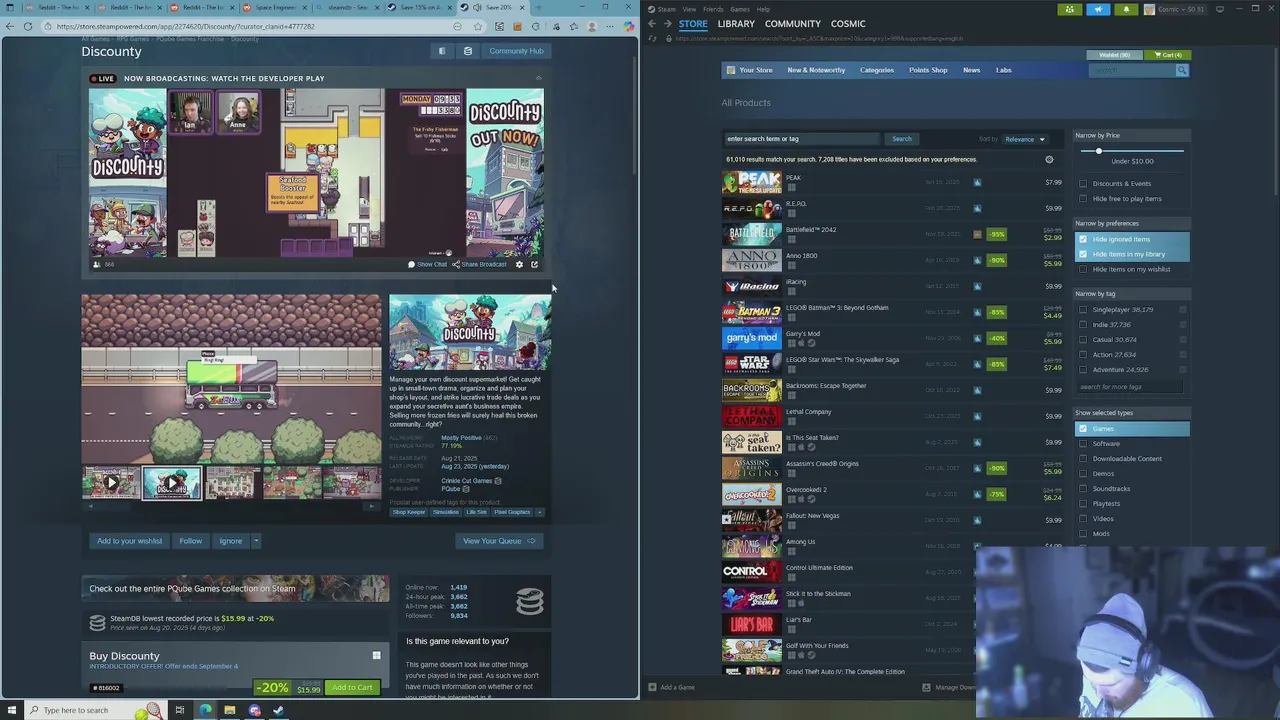The height and width of the screenshot is (720, 1280).
Task: Open dropdown arrow next to Ignore
Action: coord(256,541)
